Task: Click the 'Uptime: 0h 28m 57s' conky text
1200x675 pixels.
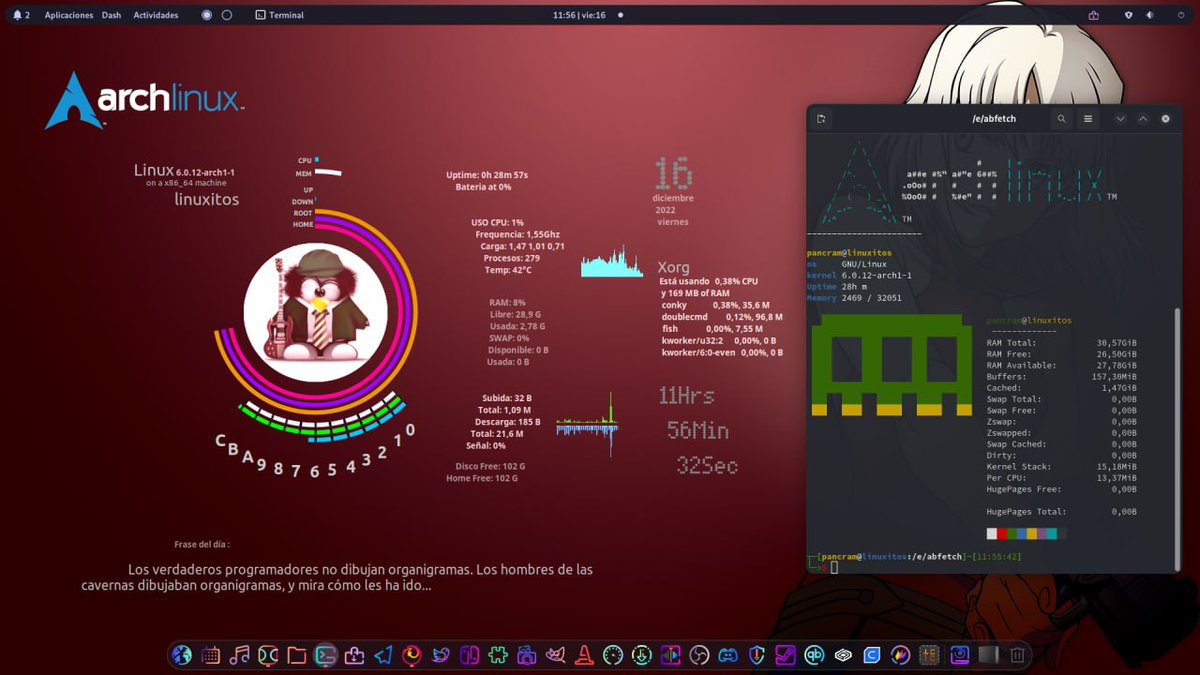Action: 487,175
